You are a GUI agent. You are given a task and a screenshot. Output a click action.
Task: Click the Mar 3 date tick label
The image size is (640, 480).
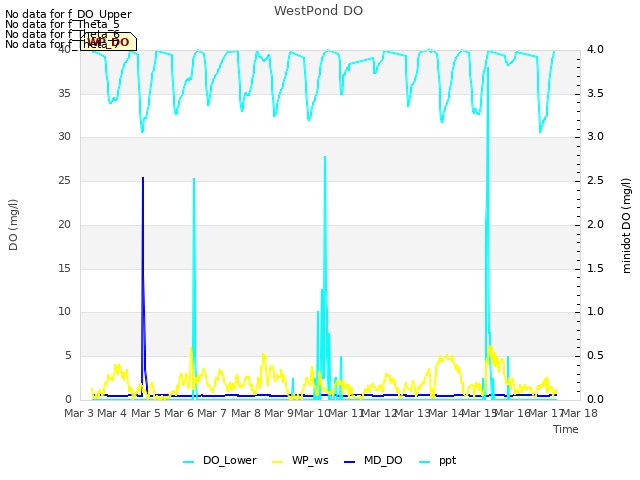click(79, 413)
